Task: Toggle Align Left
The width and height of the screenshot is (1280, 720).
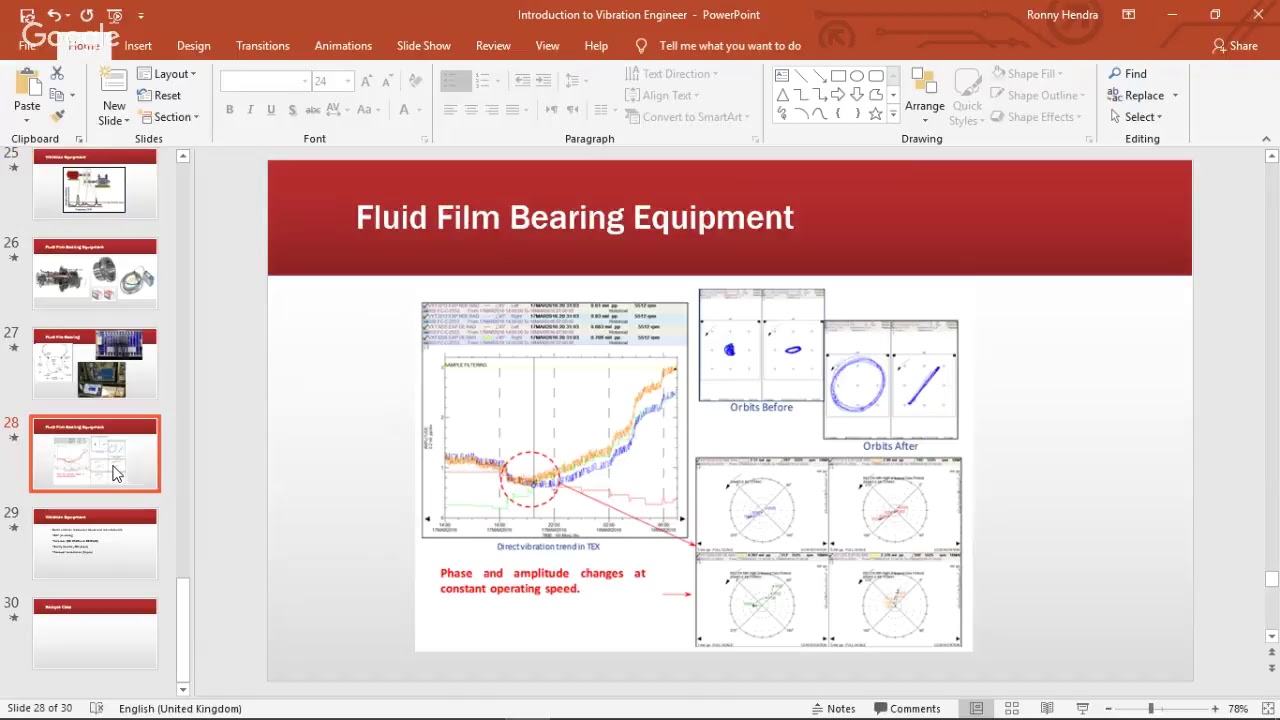Action: (x=450, y=110)
